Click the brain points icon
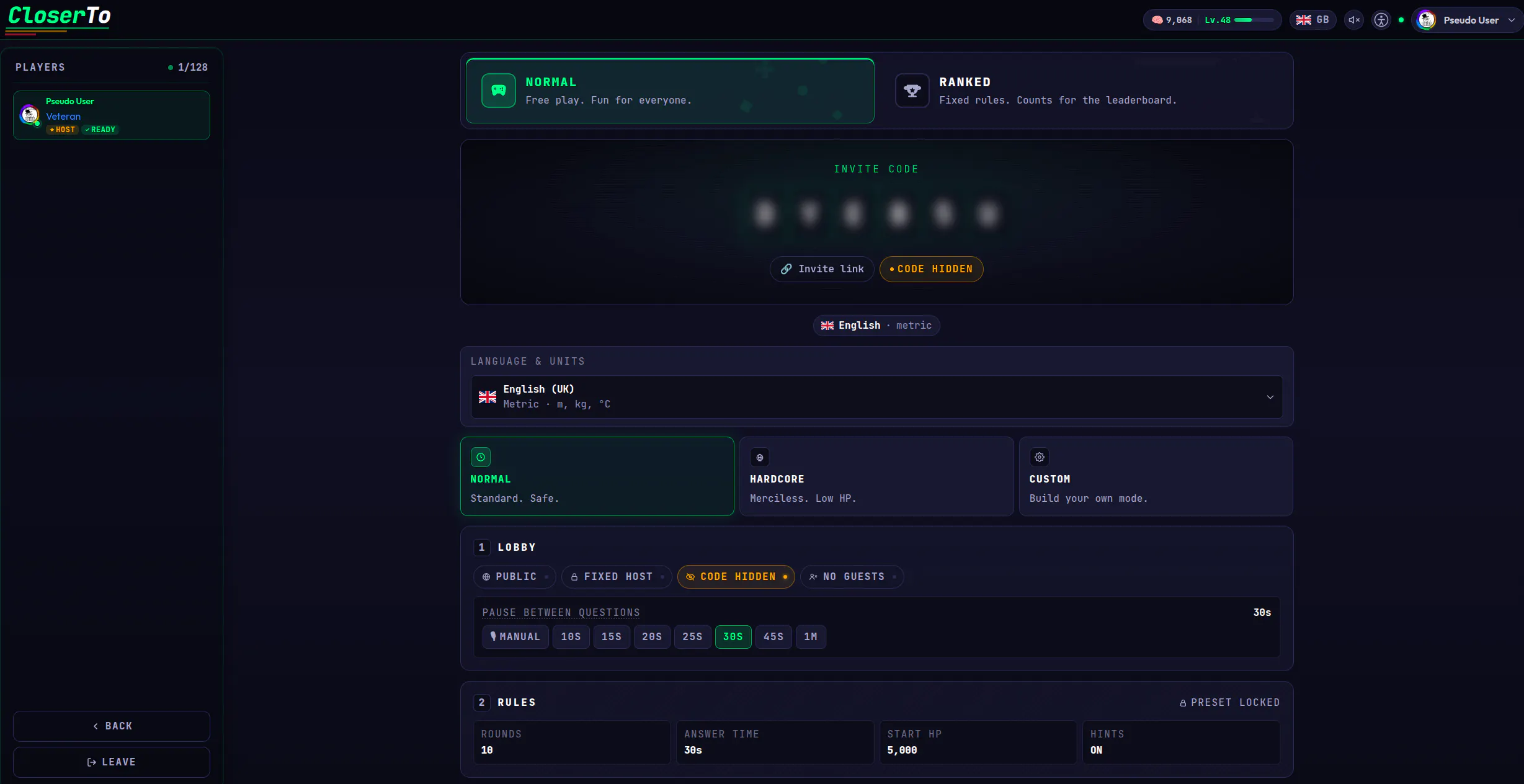 [1157, 20]
